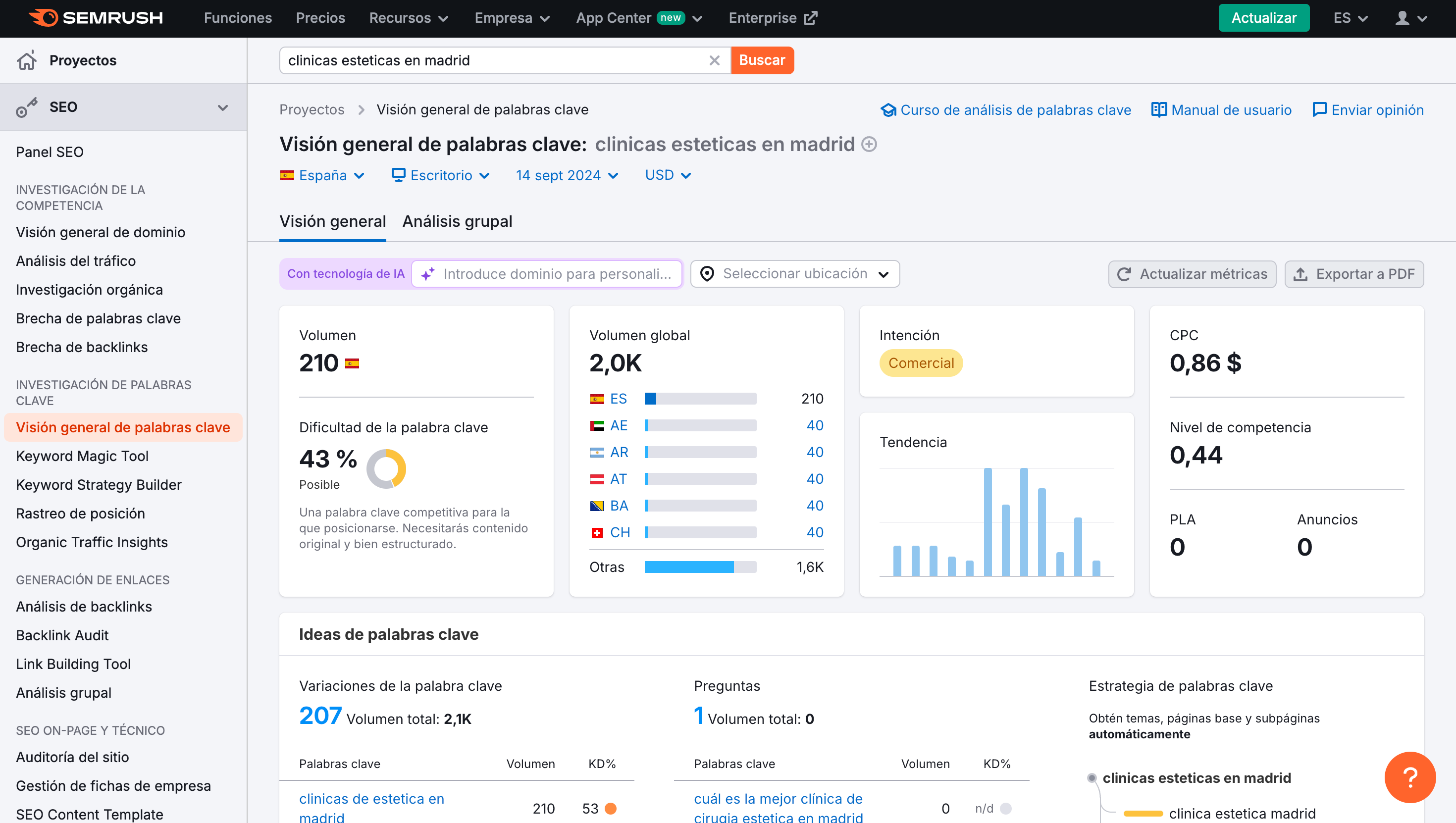Click the Actualizar métricas button

pos(1192,274)
